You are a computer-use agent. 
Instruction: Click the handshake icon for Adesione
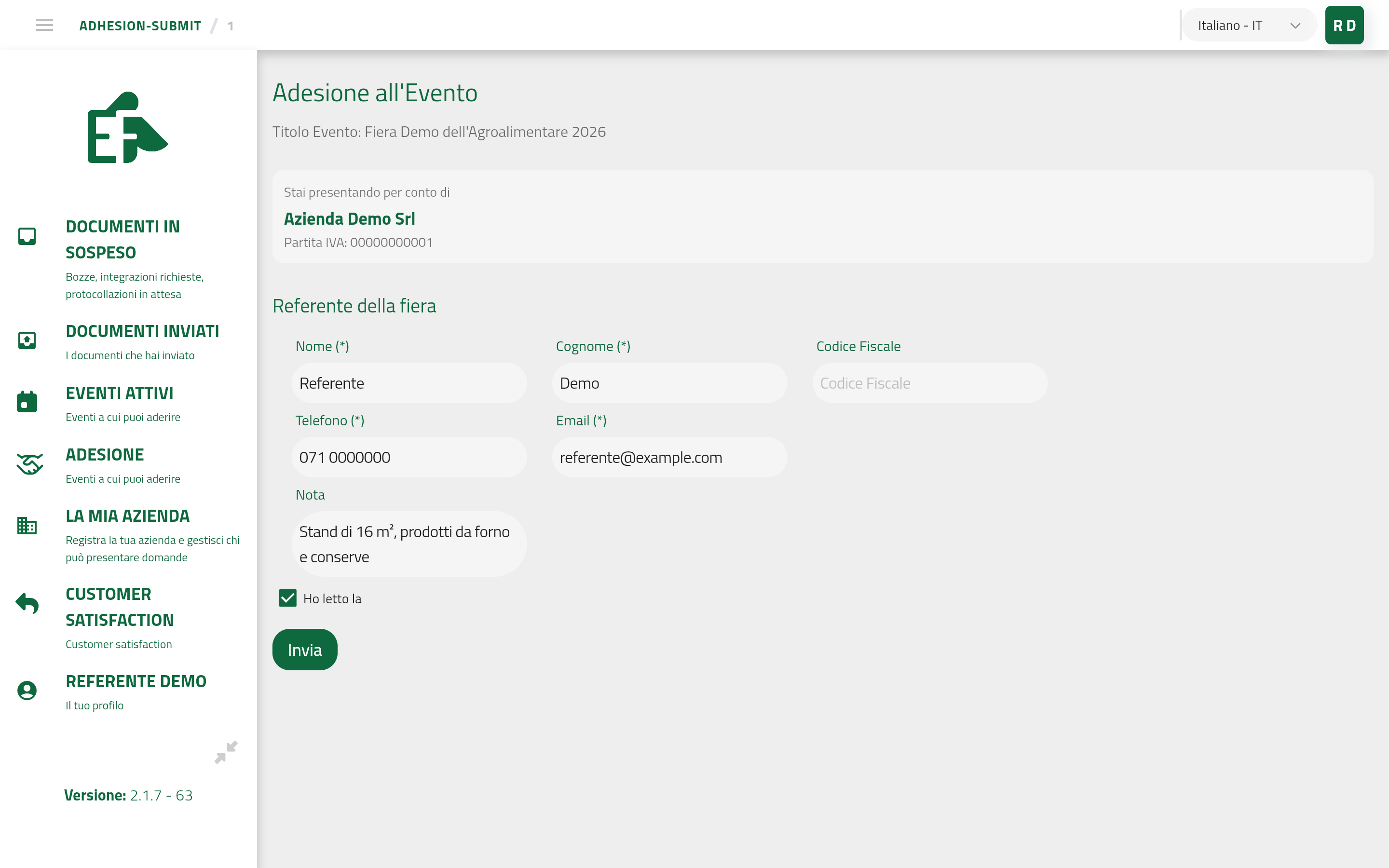29,464
